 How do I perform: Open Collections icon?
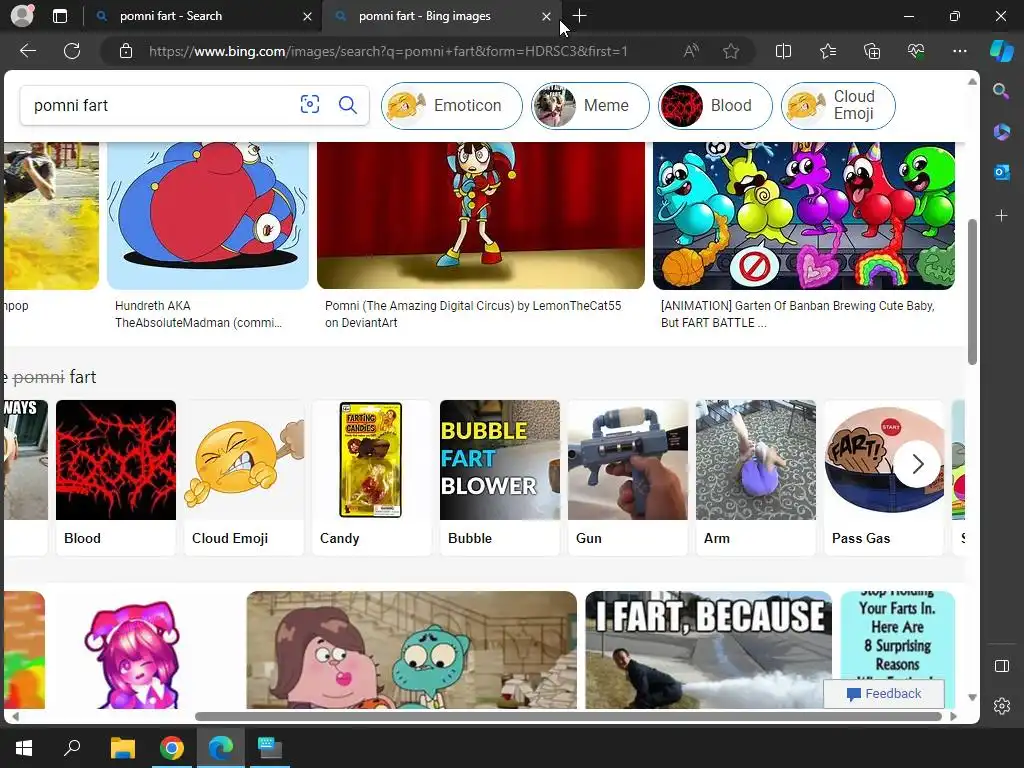(x=872, y=51)
